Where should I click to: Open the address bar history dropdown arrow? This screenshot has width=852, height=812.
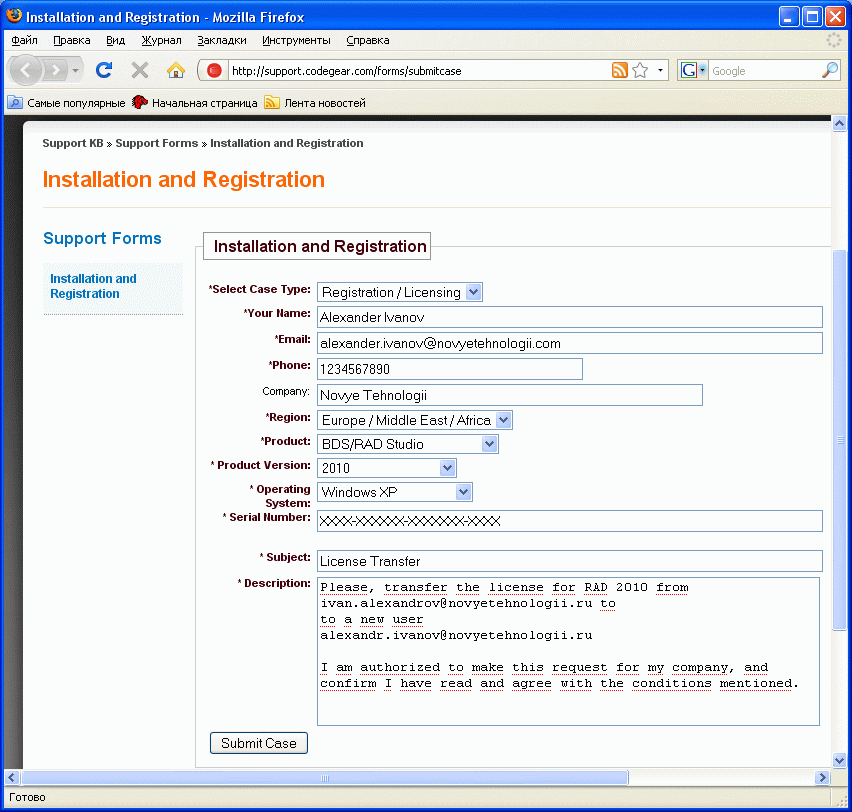click(660, 70)
